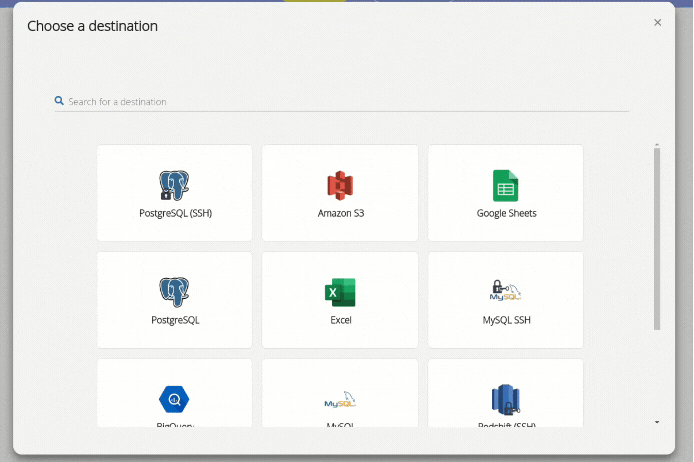Click the 'PostgreSQL (SSH)' label text

[175, 213]
